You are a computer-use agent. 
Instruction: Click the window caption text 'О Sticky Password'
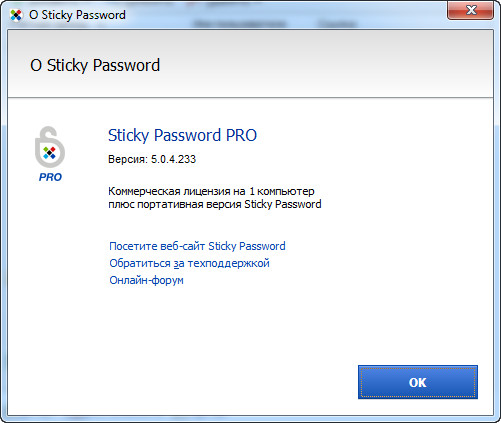[77, 15]
